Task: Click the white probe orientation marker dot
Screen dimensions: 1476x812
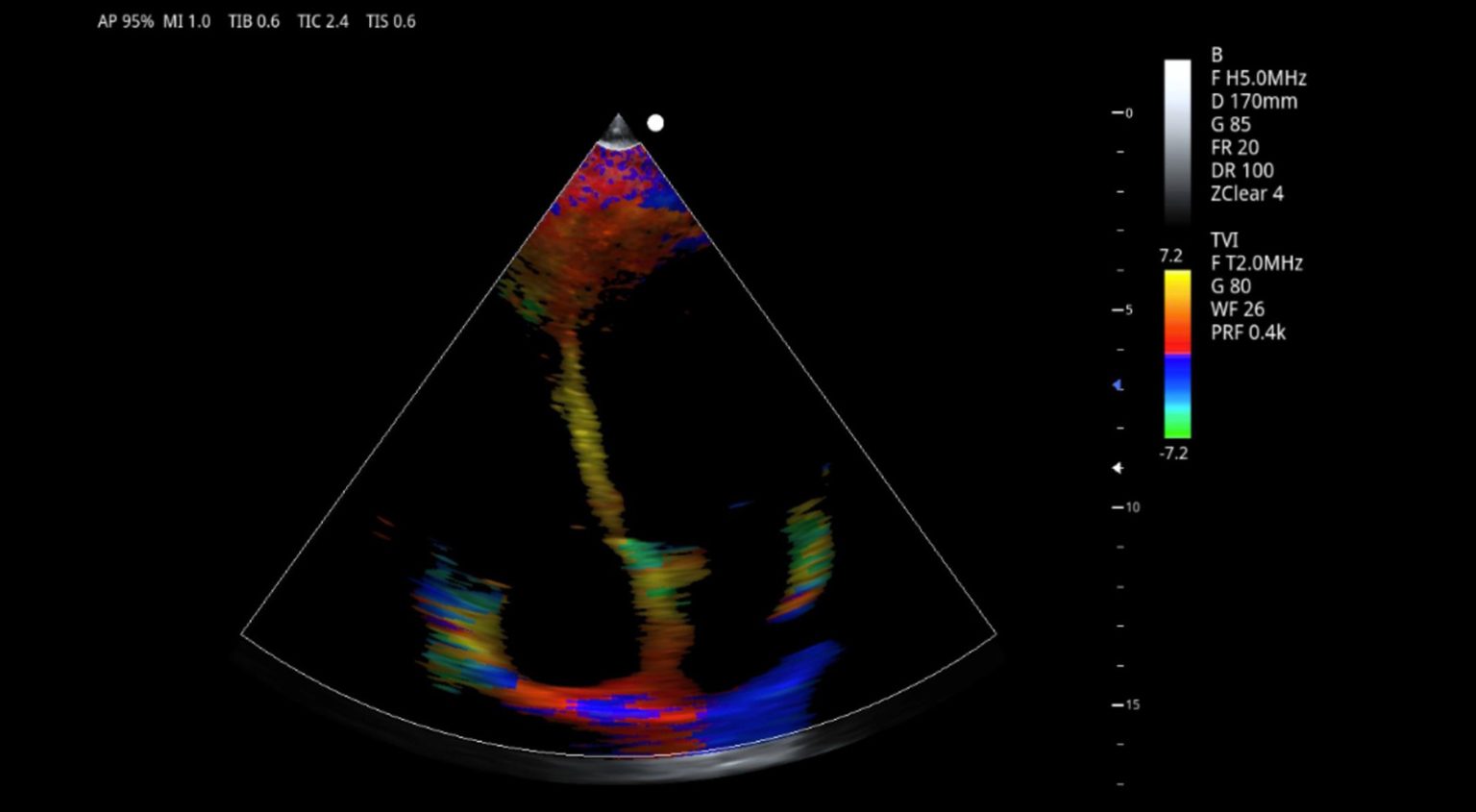Action: pyautogui.click(x=655, y=123)
